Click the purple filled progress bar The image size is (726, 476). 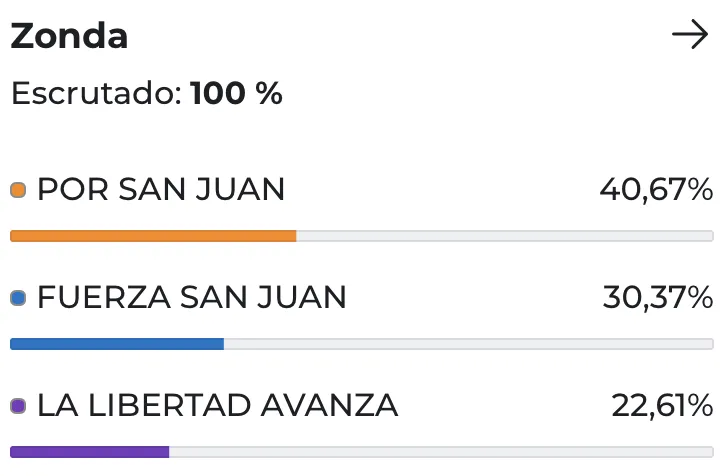click(90, 452)
